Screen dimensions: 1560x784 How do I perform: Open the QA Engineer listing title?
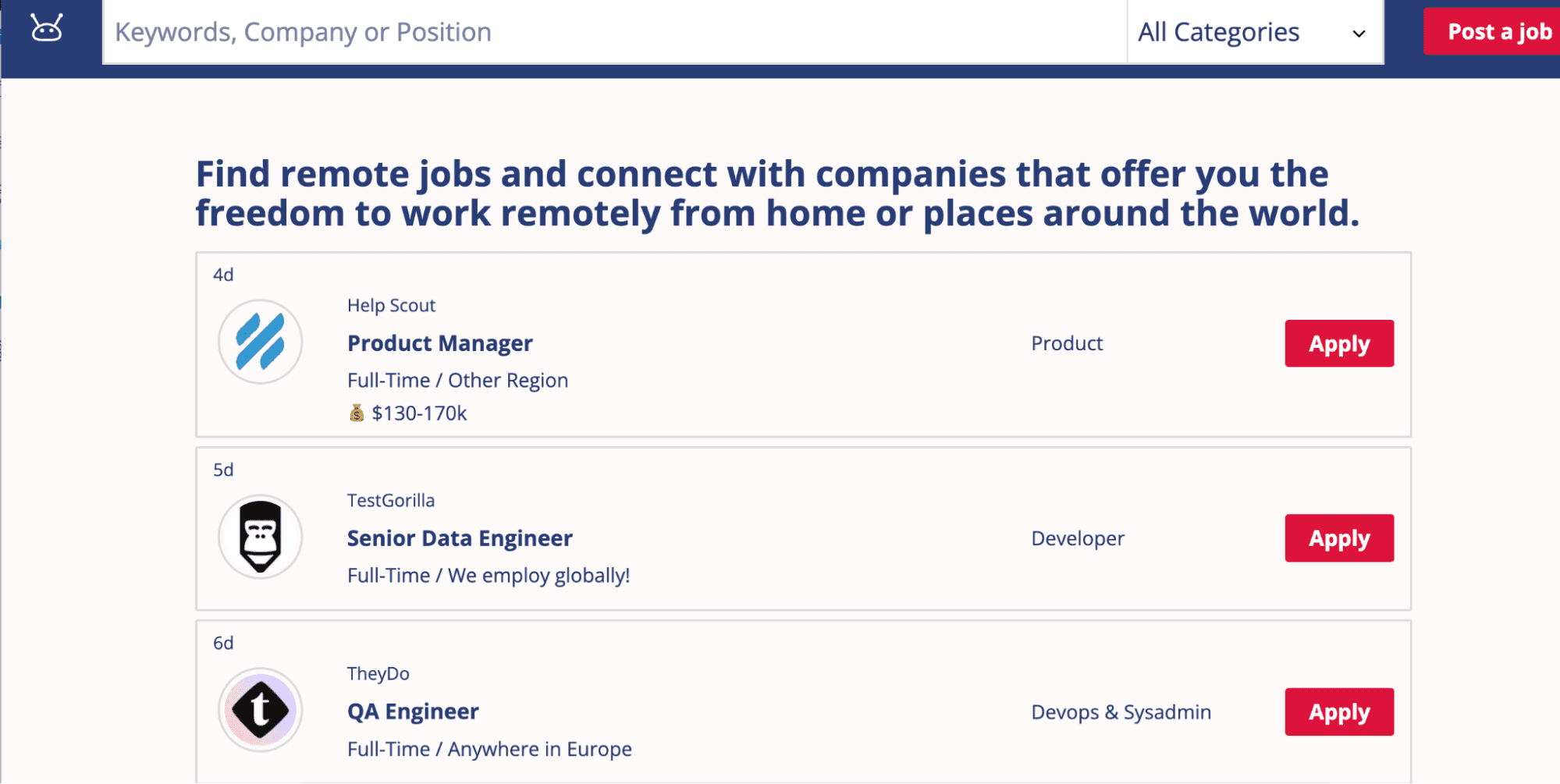[x=413, y=711]
